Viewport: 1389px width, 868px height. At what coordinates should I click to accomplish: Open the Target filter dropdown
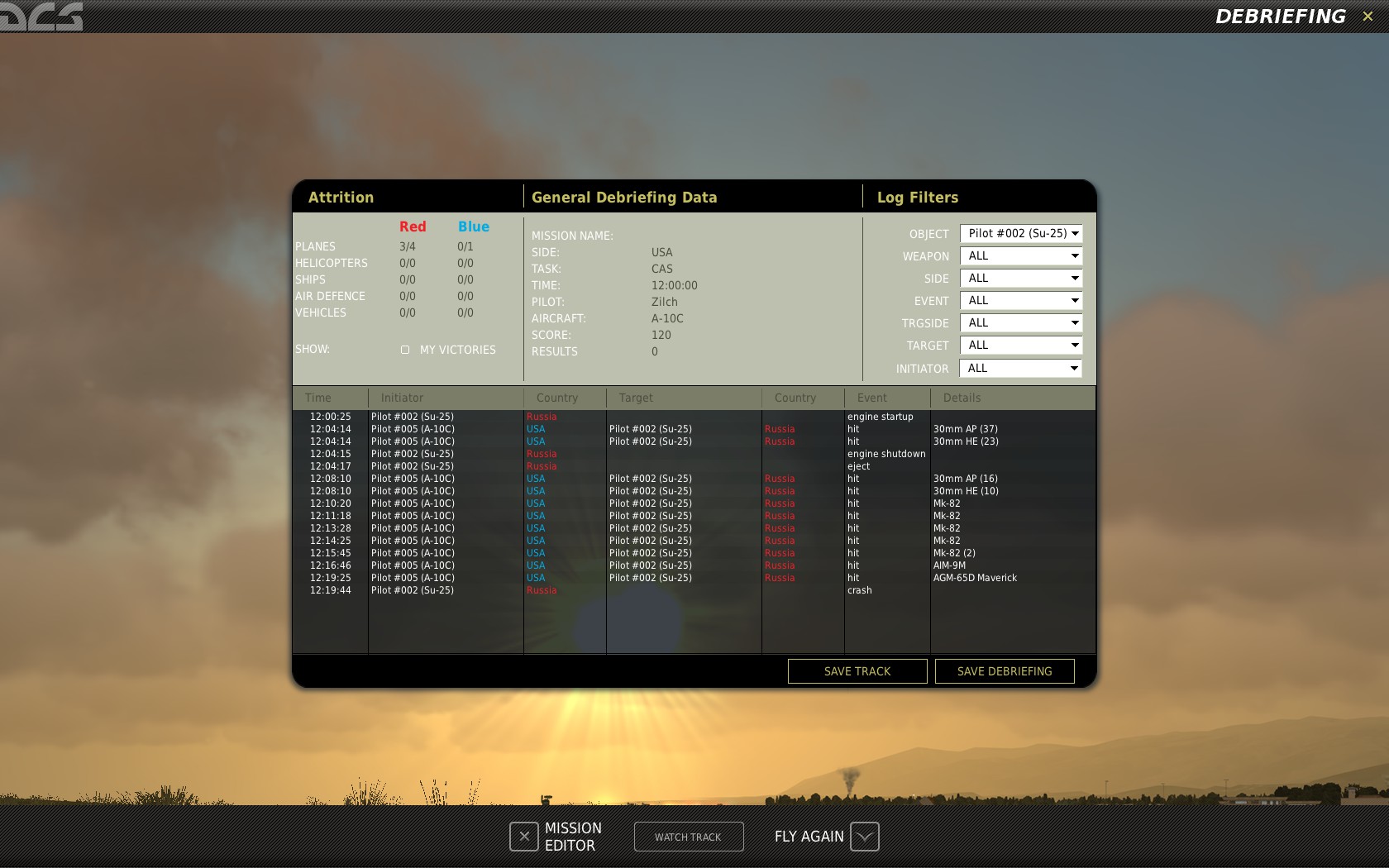pos(1021,346)
